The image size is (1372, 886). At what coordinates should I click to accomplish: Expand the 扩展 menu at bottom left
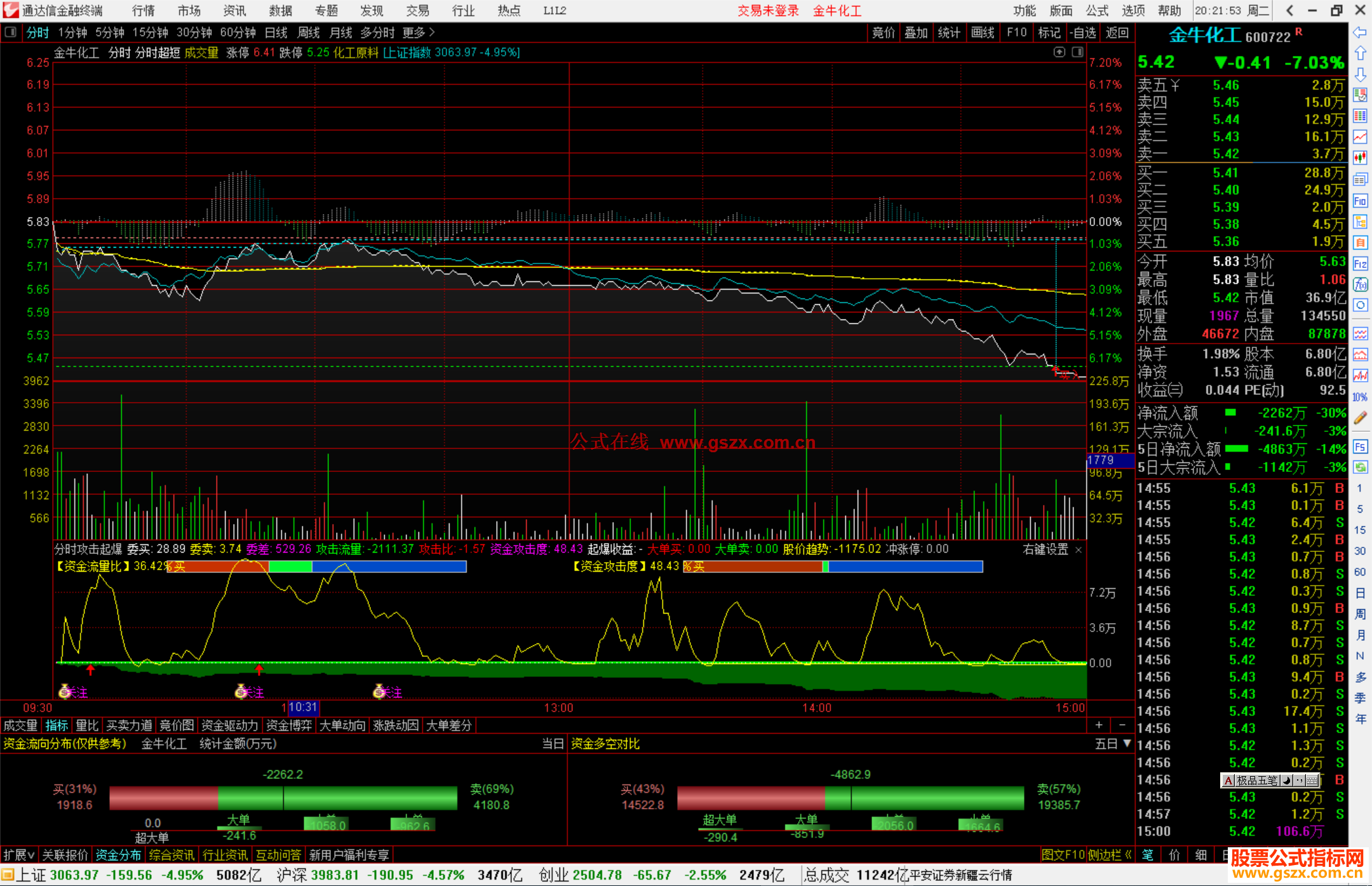point(18,855)
